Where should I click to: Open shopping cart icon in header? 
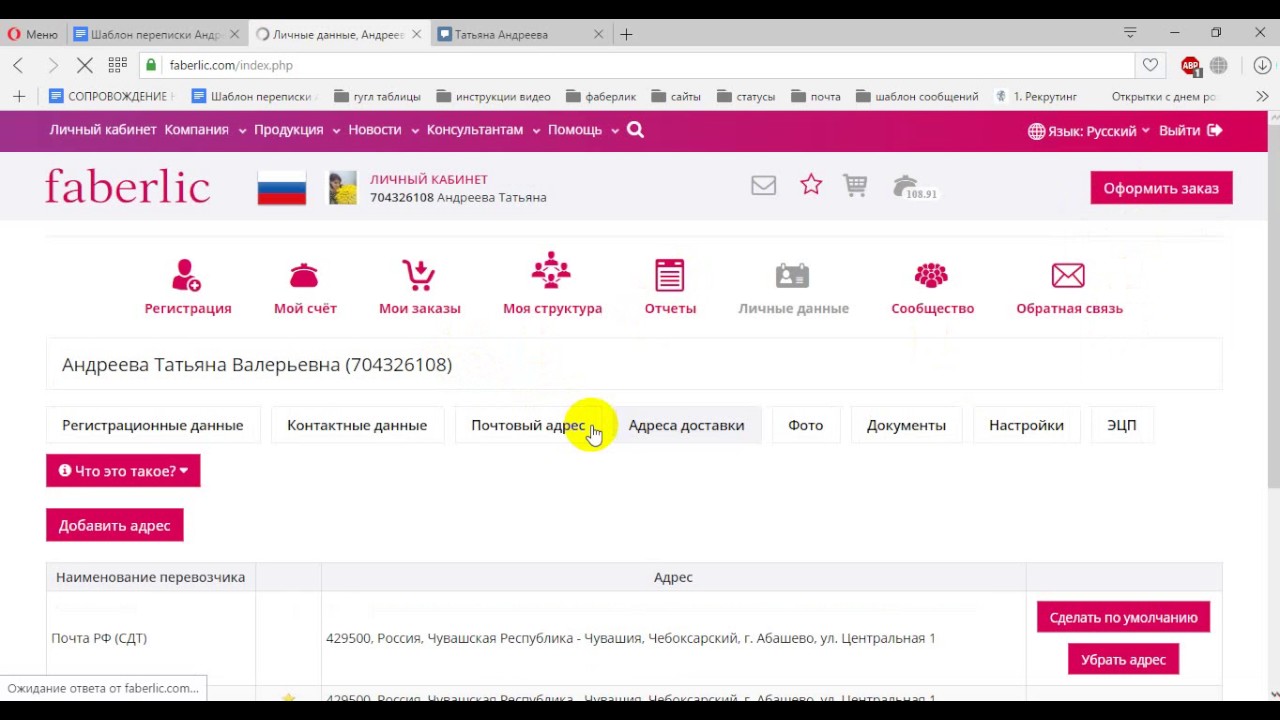(x=855, y=185)
